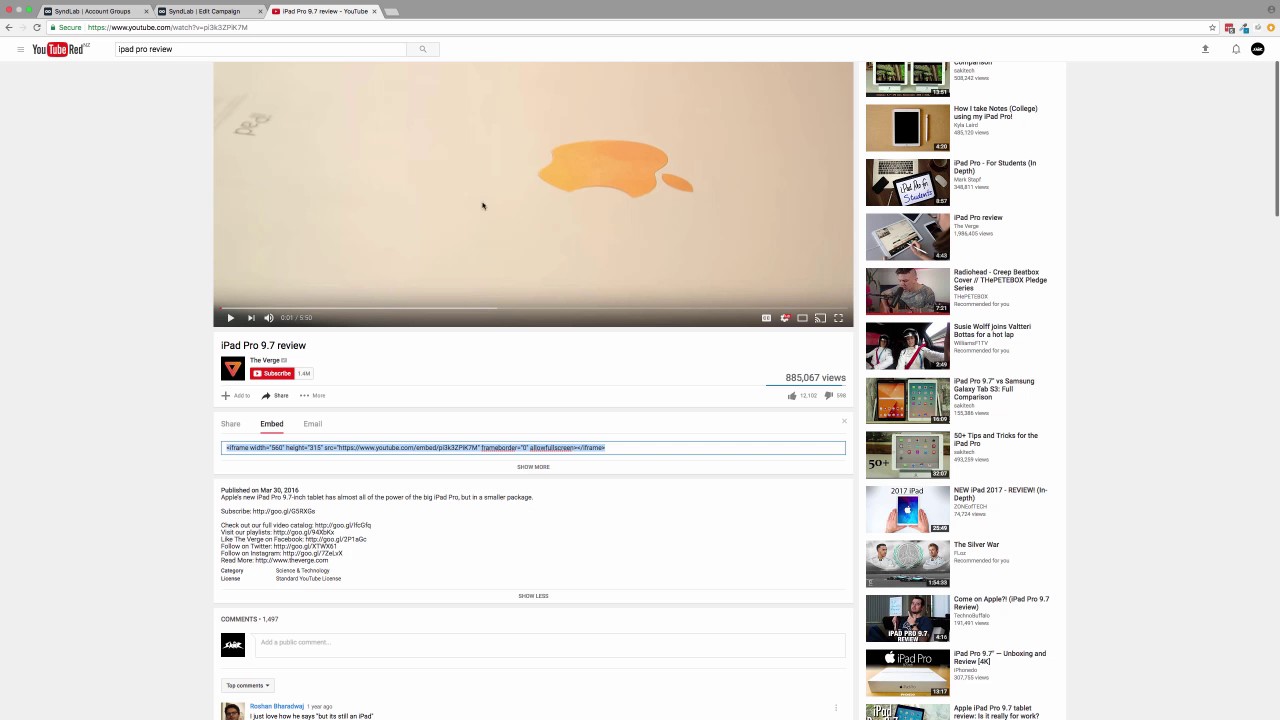Toggle subtitles in the video player
Image resolution: width=1280 pixels, height=720 pixels.
tap(766, 318)
